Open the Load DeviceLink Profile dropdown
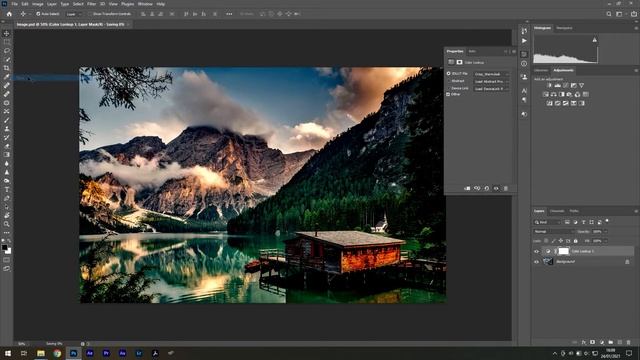640x360 pixels. tap(492, 89)
